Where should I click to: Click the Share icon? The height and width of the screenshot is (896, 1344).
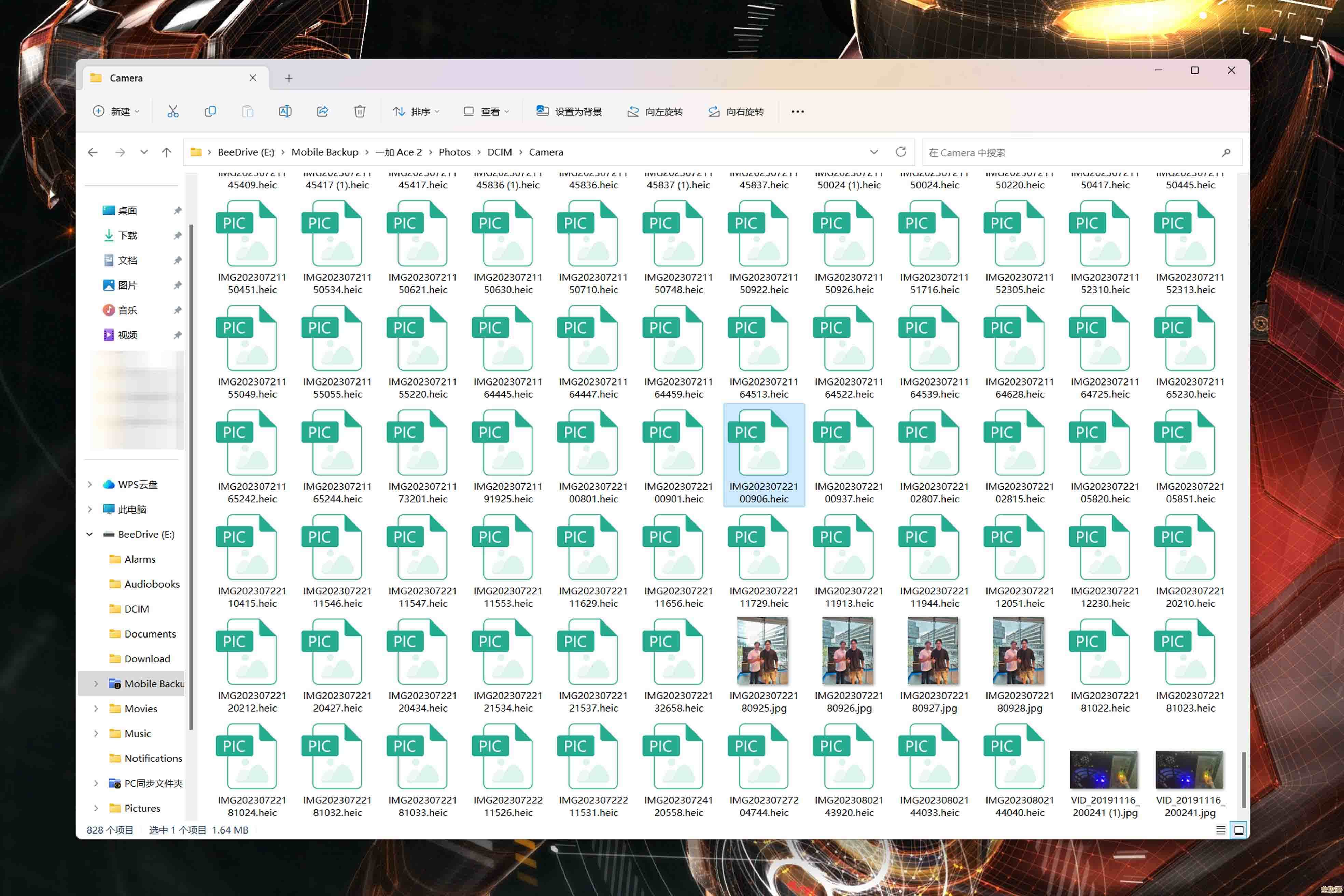click(322, 111)
